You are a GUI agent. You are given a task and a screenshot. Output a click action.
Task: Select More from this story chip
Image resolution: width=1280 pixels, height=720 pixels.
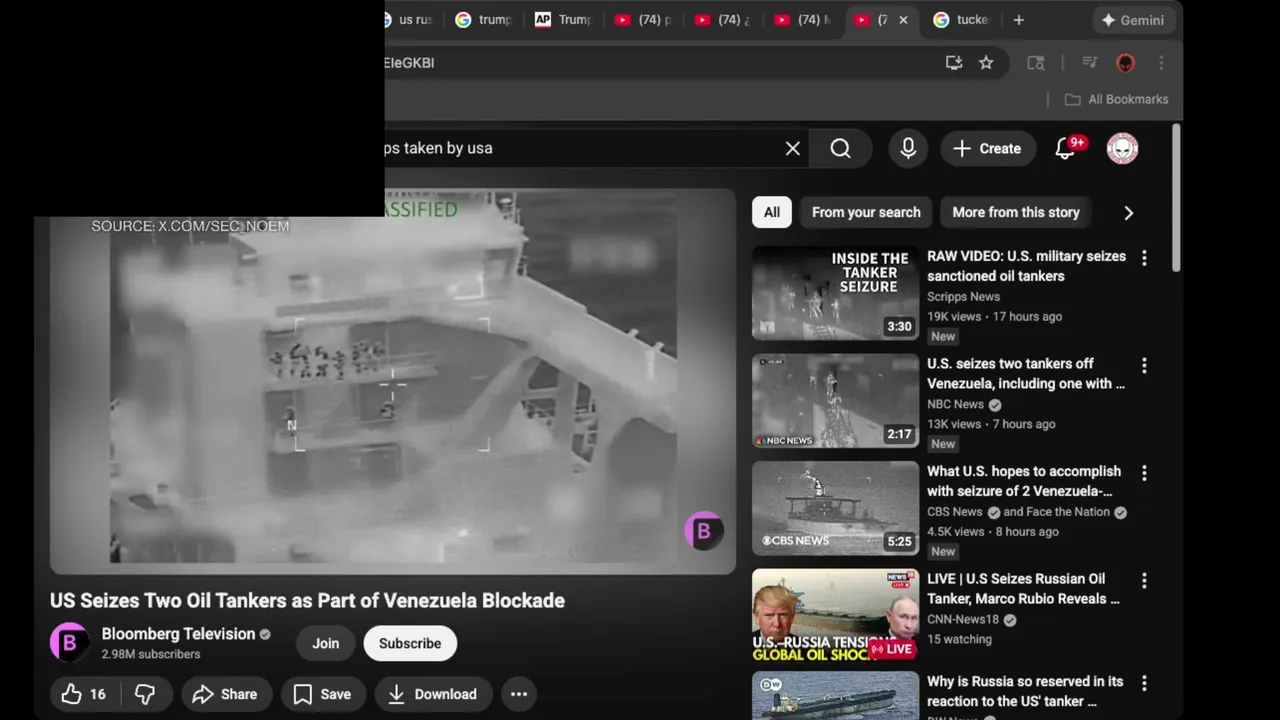click(1016, 212)
